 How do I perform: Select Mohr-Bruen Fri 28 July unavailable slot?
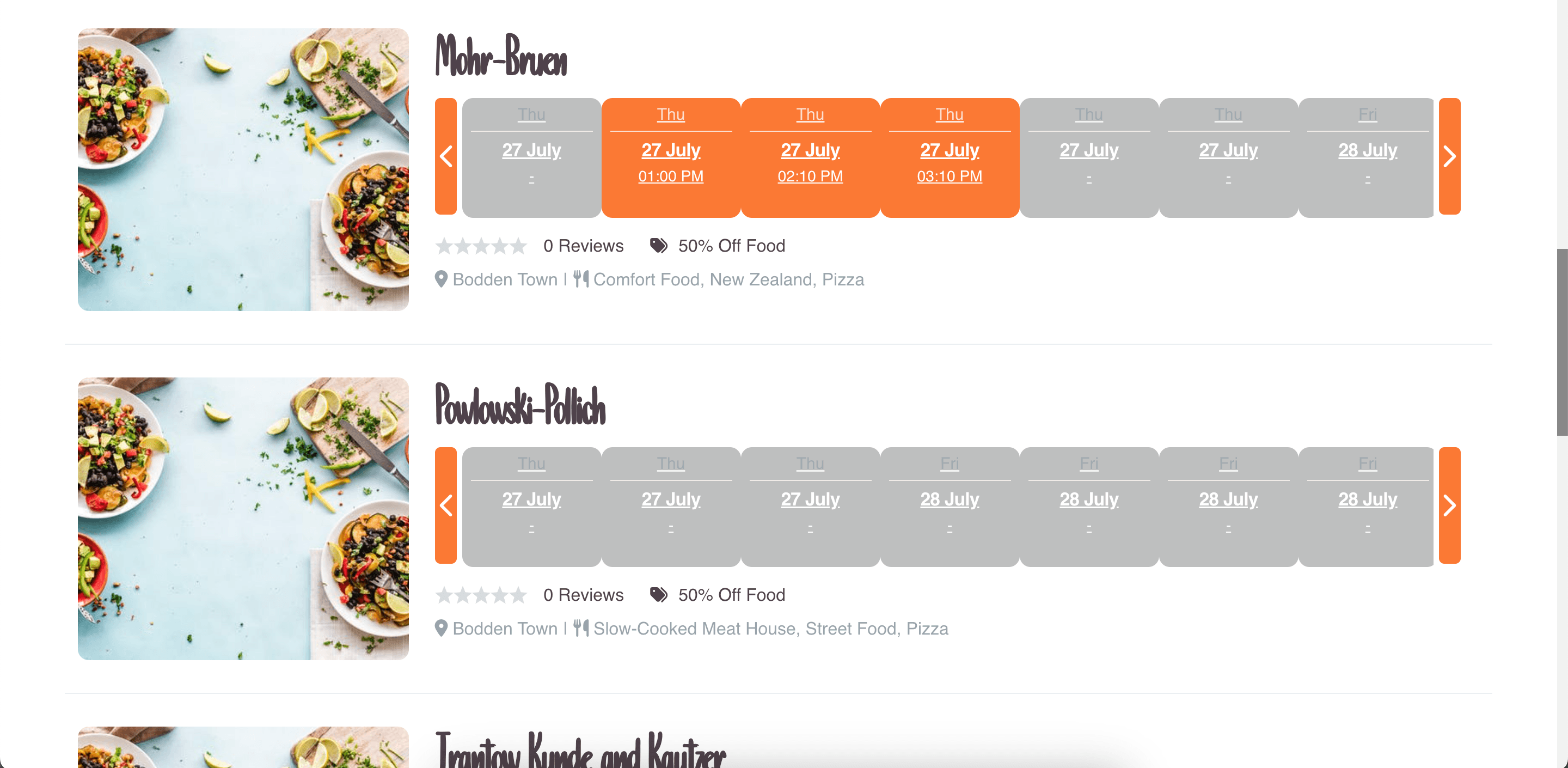pos(1366,157)
